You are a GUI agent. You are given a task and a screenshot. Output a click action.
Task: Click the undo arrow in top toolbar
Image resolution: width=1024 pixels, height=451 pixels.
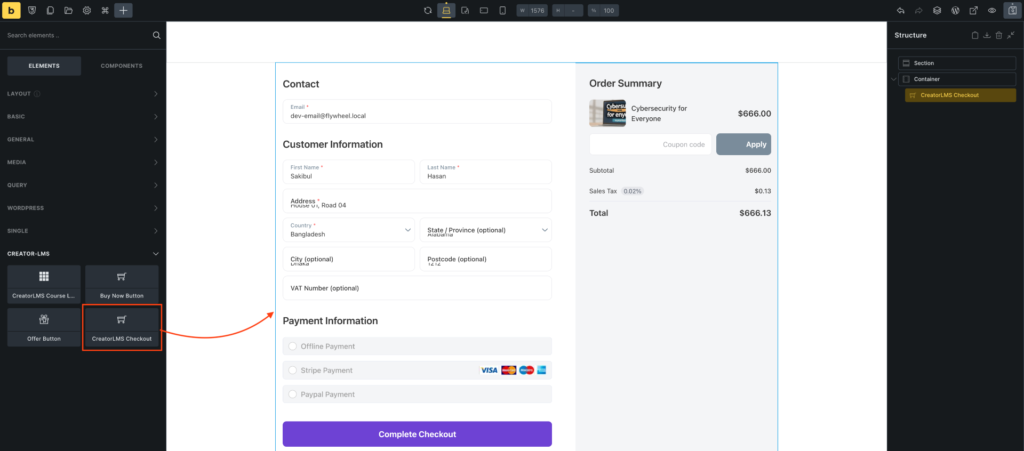901,10
